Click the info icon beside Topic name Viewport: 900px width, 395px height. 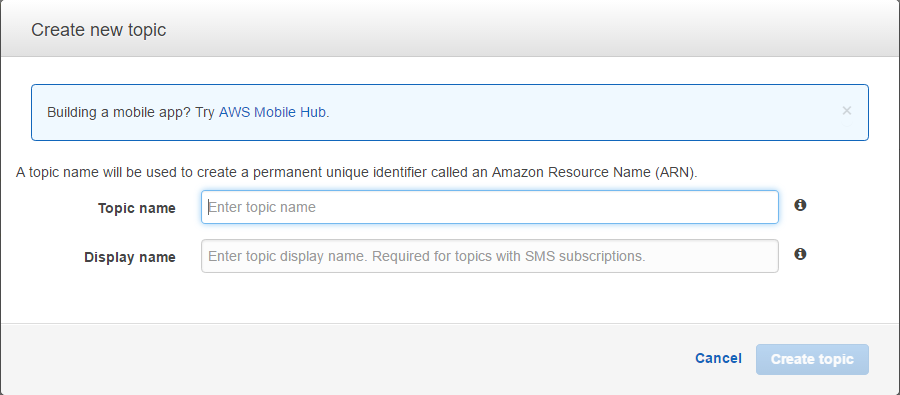[x=800, y=205]
